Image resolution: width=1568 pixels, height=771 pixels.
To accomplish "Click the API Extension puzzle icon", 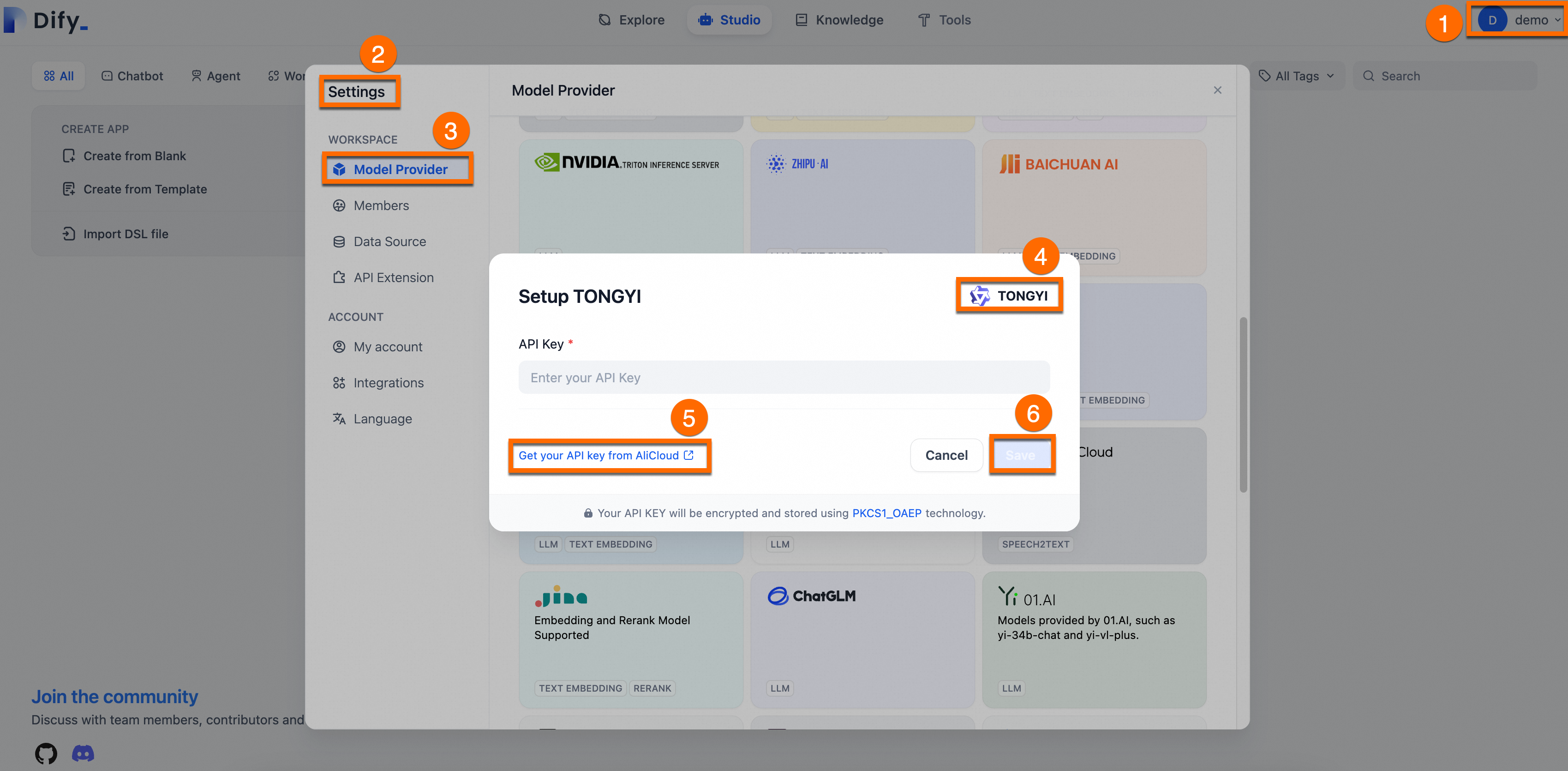I will click(339, 278).
